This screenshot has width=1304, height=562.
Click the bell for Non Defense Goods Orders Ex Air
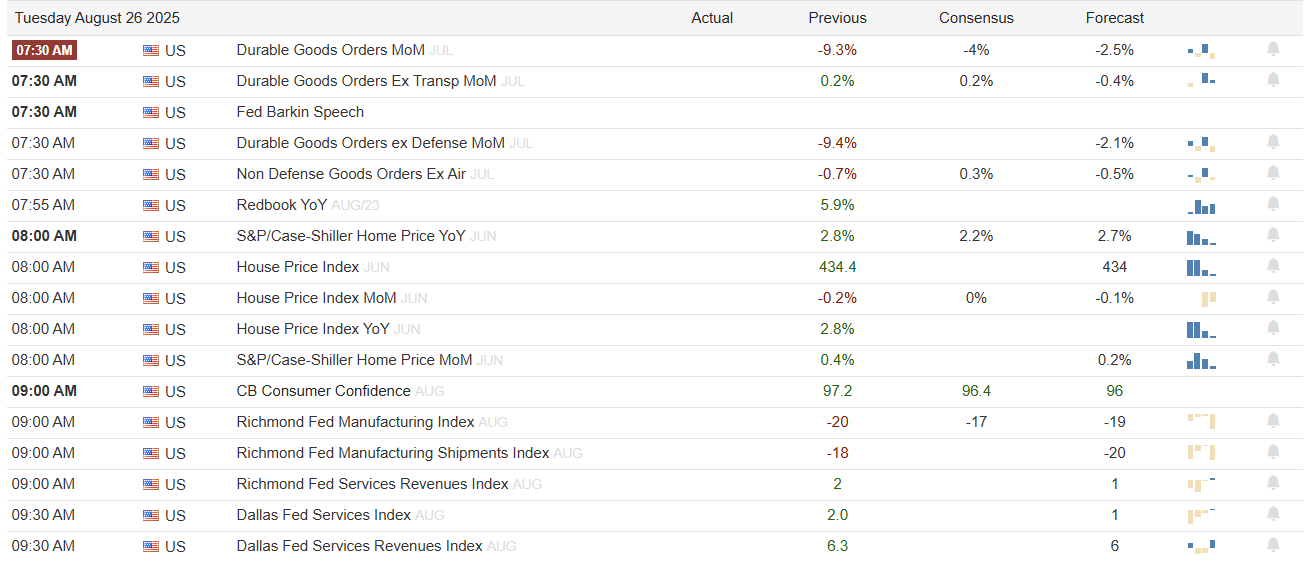coord(1273,173)
